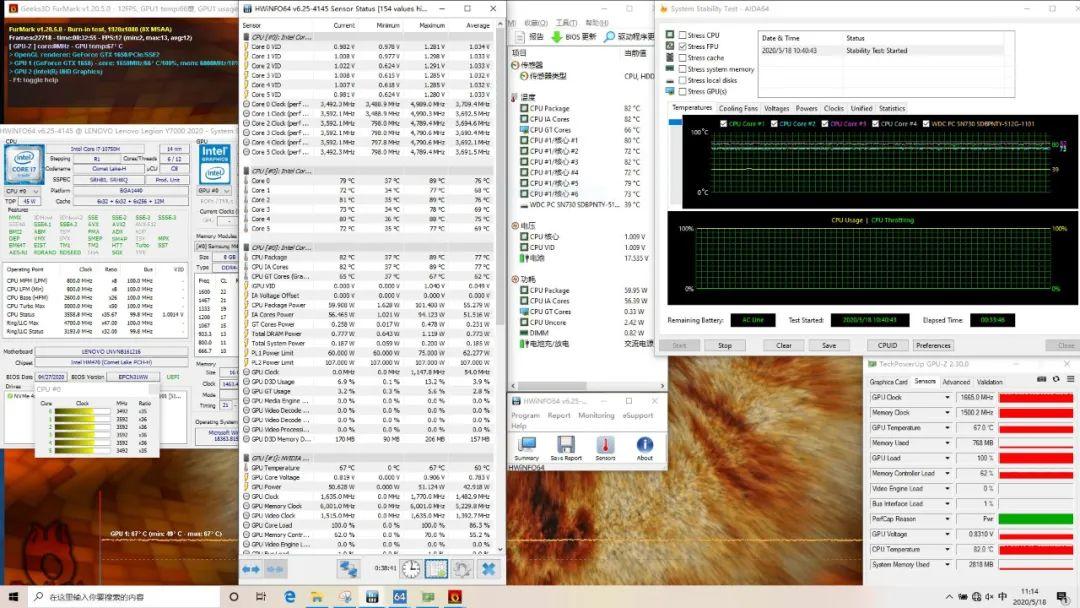Click the GPU-Z screenshot camera icon
This screenshot has height=608, width=1080.
tap(1041, 379)
